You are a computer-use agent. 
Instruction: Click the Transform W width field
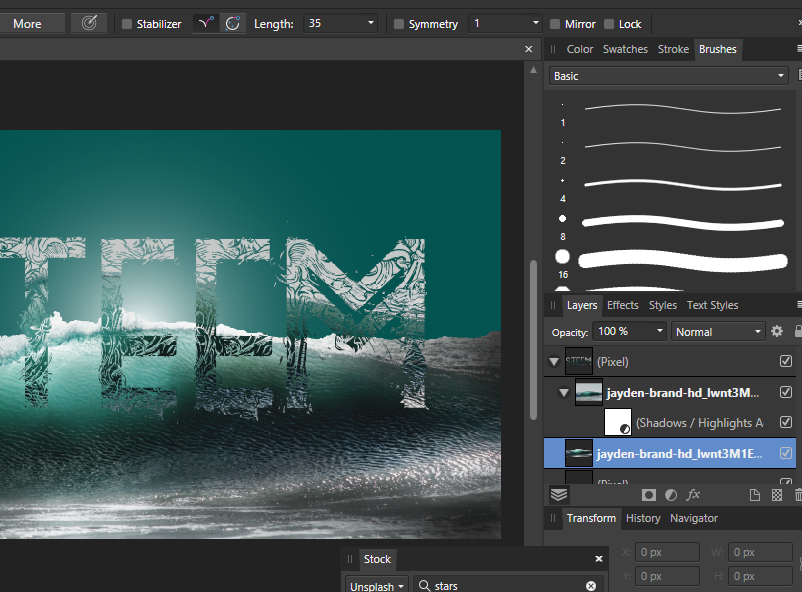point(761,552)
